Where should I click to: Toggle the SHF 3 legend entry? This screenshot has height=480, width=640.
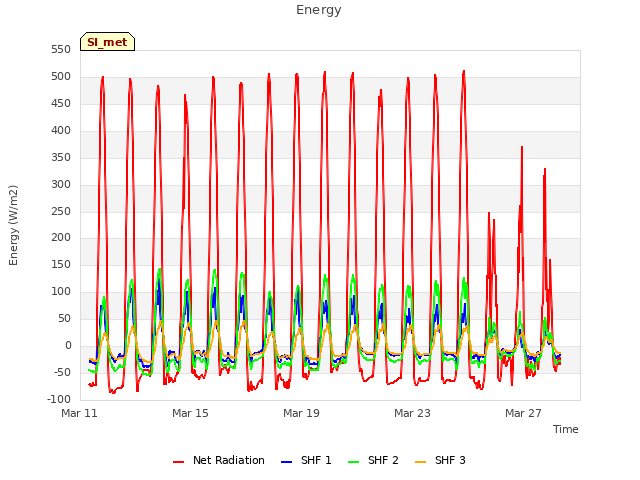pyautogui.click(x=440, y=460)
